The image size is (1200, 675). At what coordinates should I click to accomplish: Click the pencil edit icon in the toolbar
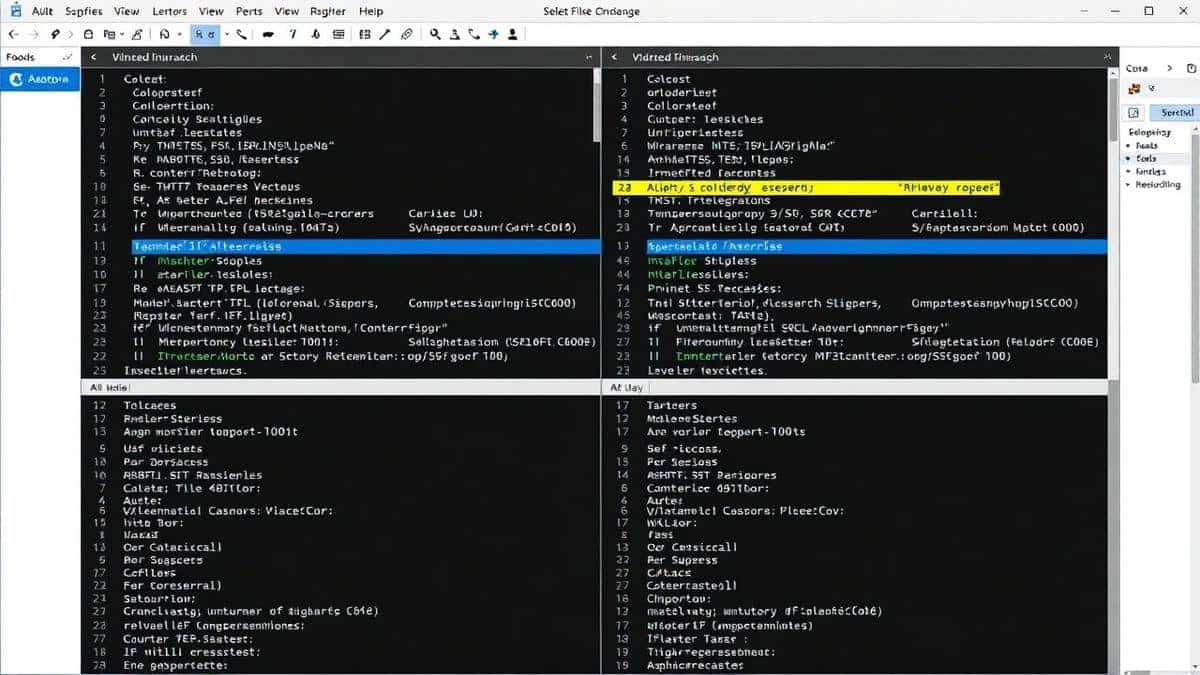click(138, 34)
